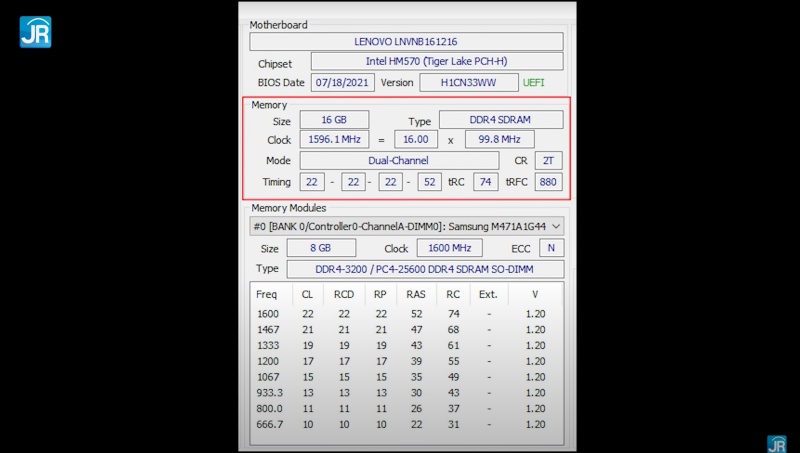Select the chipset field Intel HM570
This screenshot has width=800, height=453.
click(437, 61)
